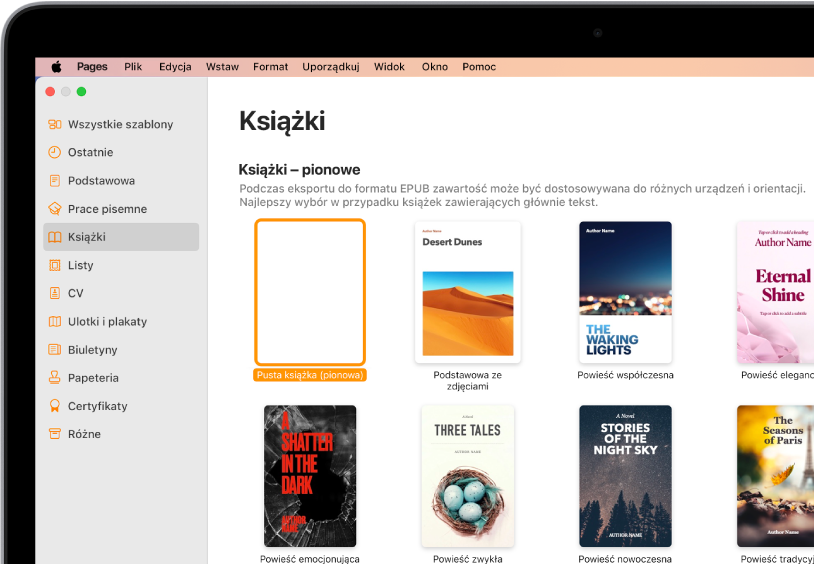Viewport: 814px width, 564px height.
Task: Click the Certyfikaty ribbon award icon
Action: [x=55, y=406]
